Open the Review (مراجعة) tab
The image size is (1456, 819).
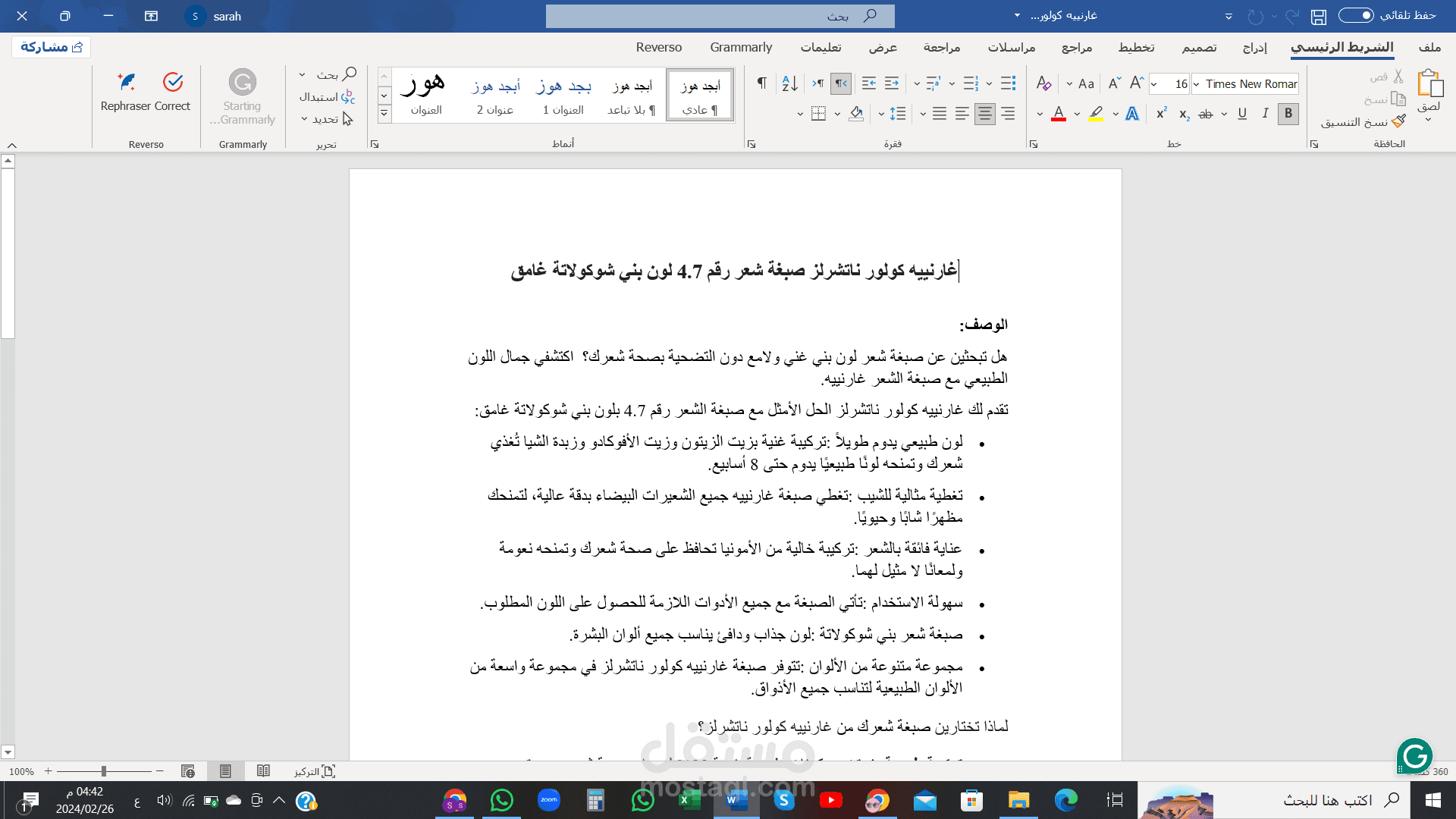(942, 47)
